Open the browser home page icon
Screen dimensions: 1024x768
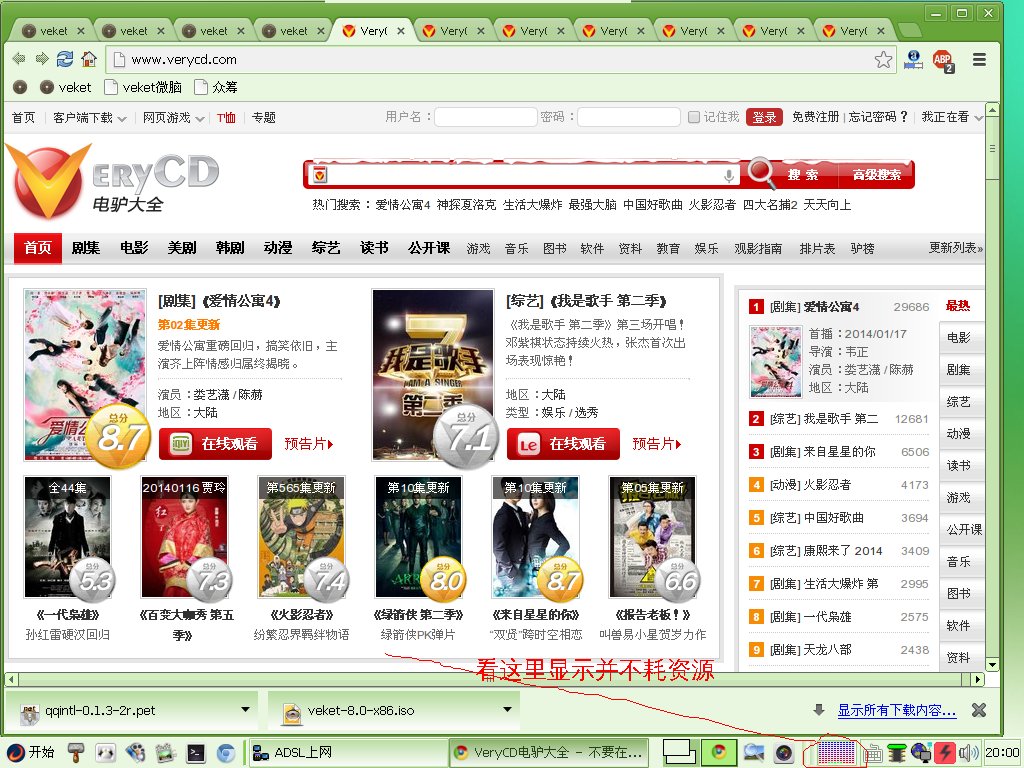89,59
